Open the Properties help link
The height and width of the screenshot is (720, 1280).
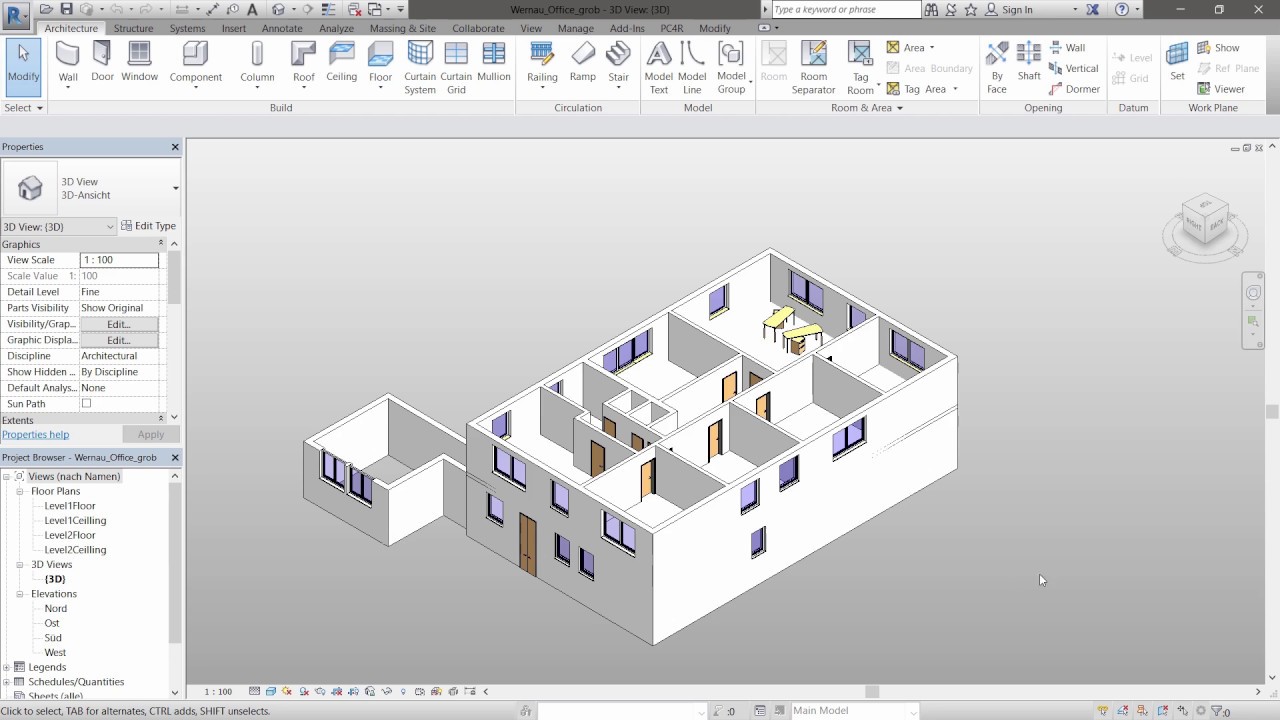tap(35, 435)
